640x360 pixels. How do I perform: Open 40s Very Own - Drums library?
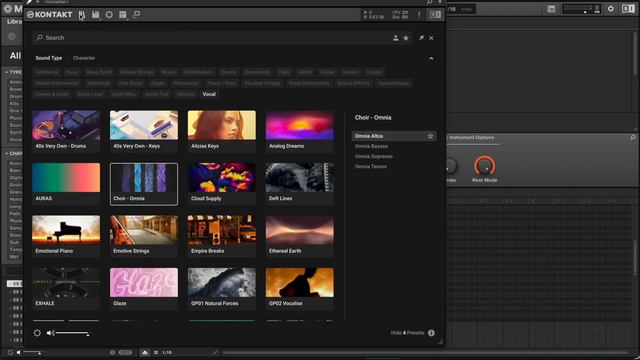click(x=66, y=131)
